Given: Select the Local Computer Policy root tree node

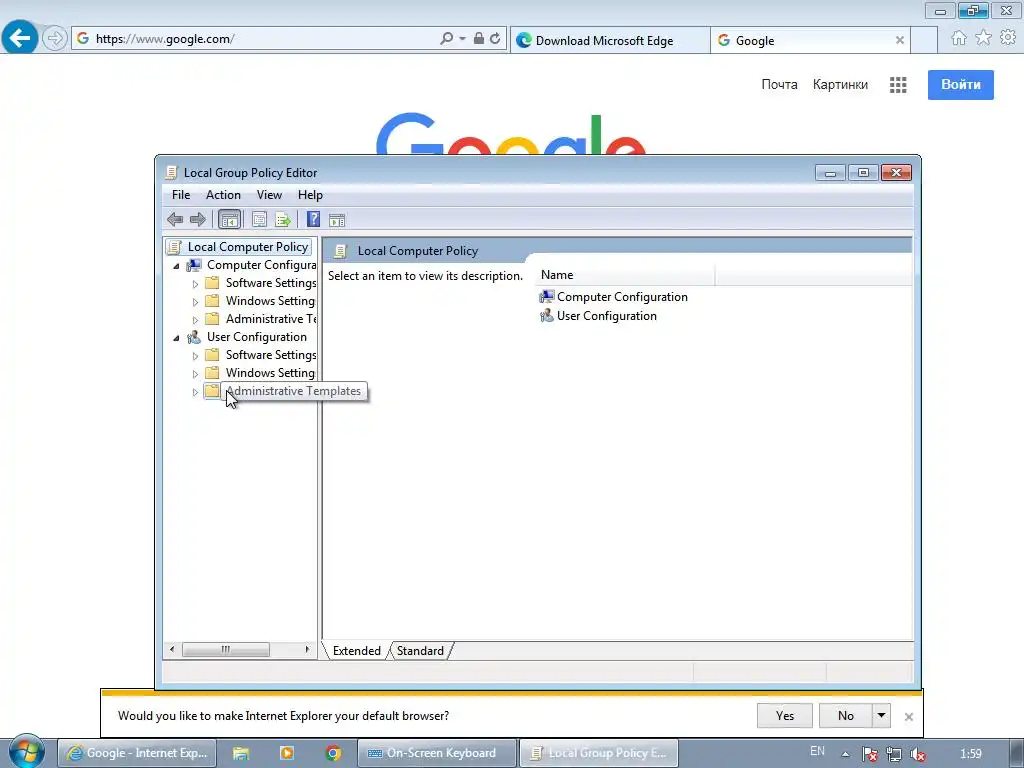Looking at the screenshot, I should (238, 247).
